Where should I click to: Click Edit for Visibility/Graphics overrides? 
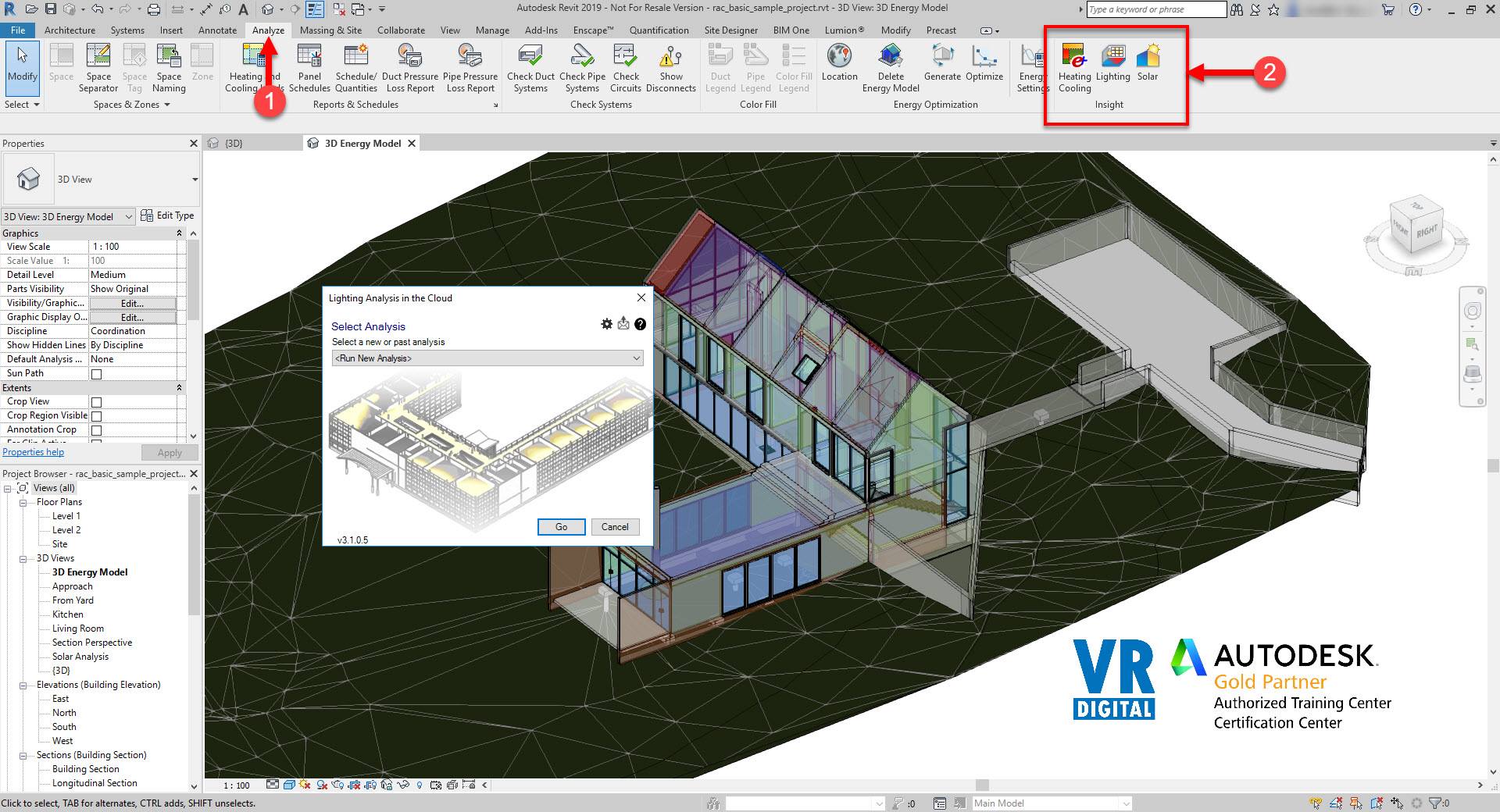pyautogui.click(x=132, y=303)
